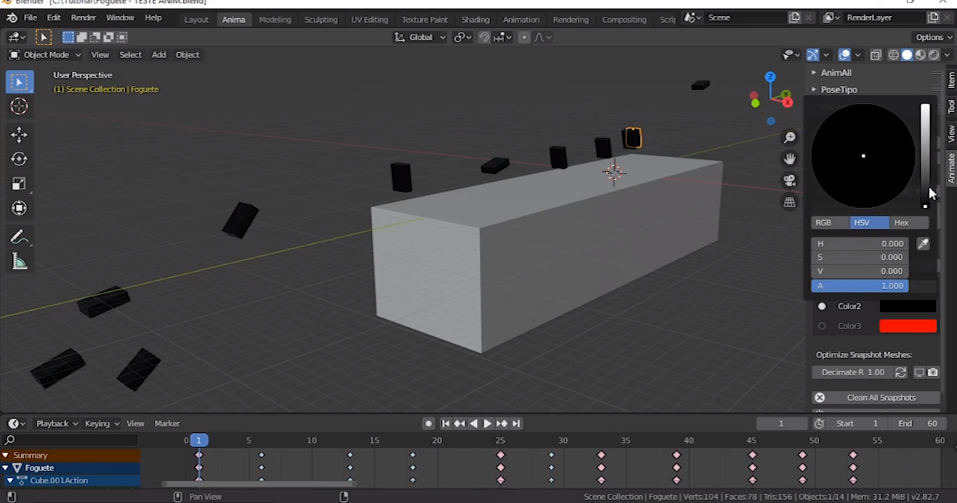The image size is (957, 503).
Task: Select the Scale tool
Action: (x=19, y=184)
